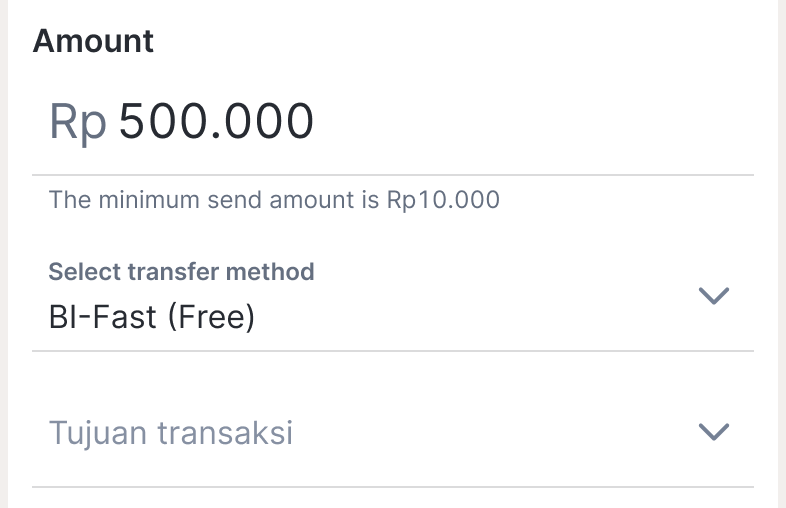Click empty space right of 500.000
This screenshot has height=508, width=786.
530,123
